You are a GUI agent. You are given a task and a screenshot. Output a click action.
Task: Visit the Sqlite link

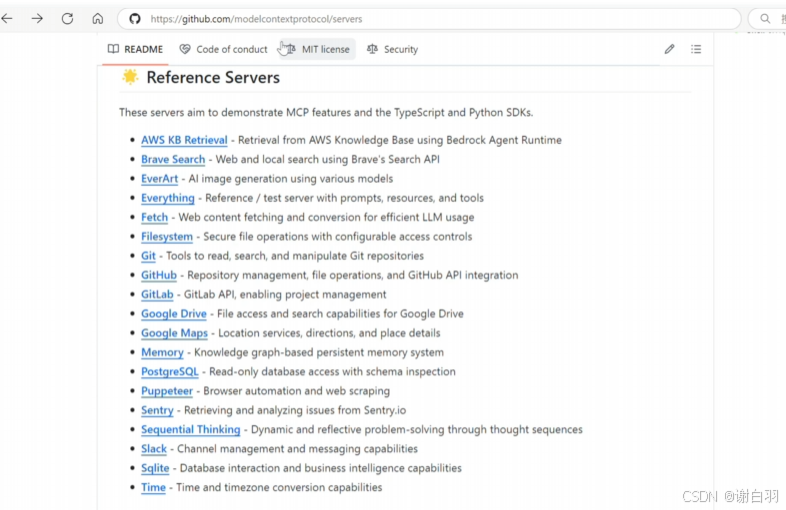155,468
